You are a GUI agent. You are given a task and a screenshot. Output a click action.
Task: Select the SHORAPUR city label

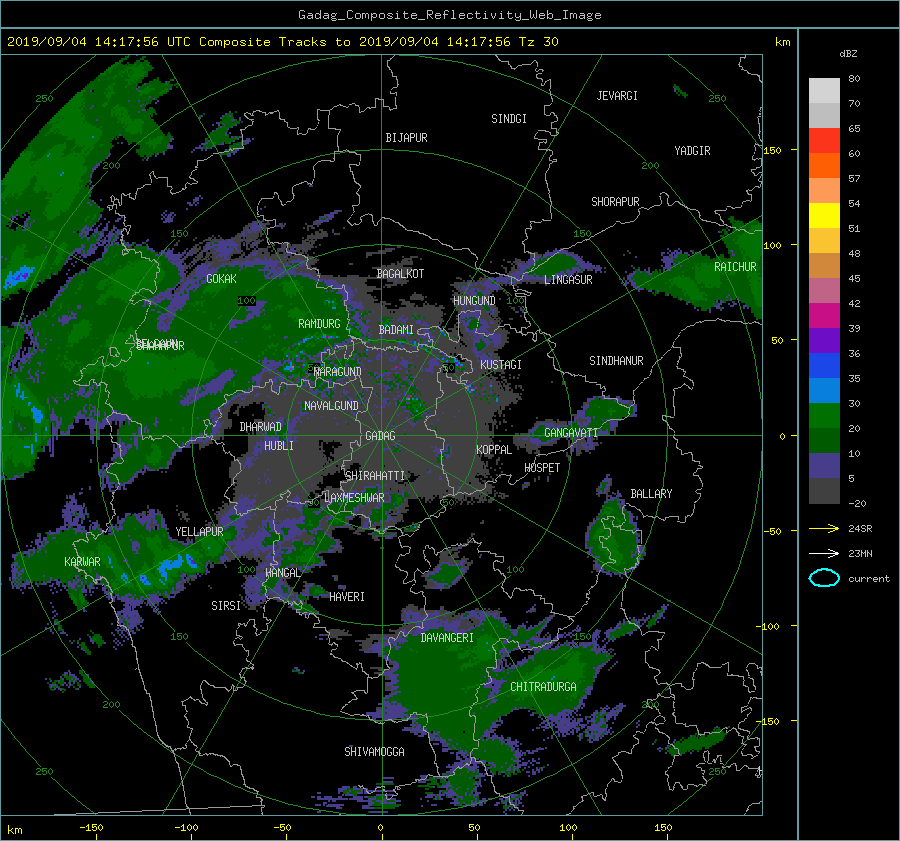click(x=615, y=202)
